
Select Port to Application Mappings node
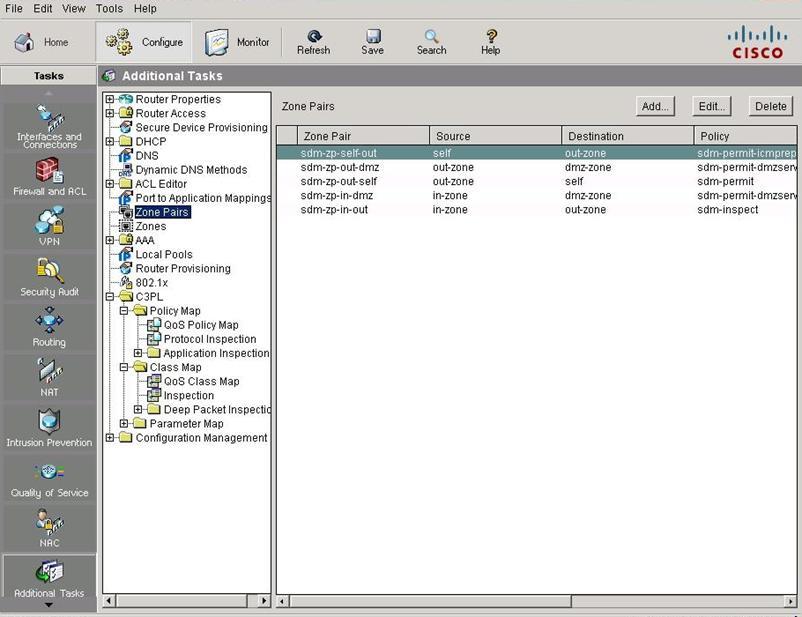203,198
